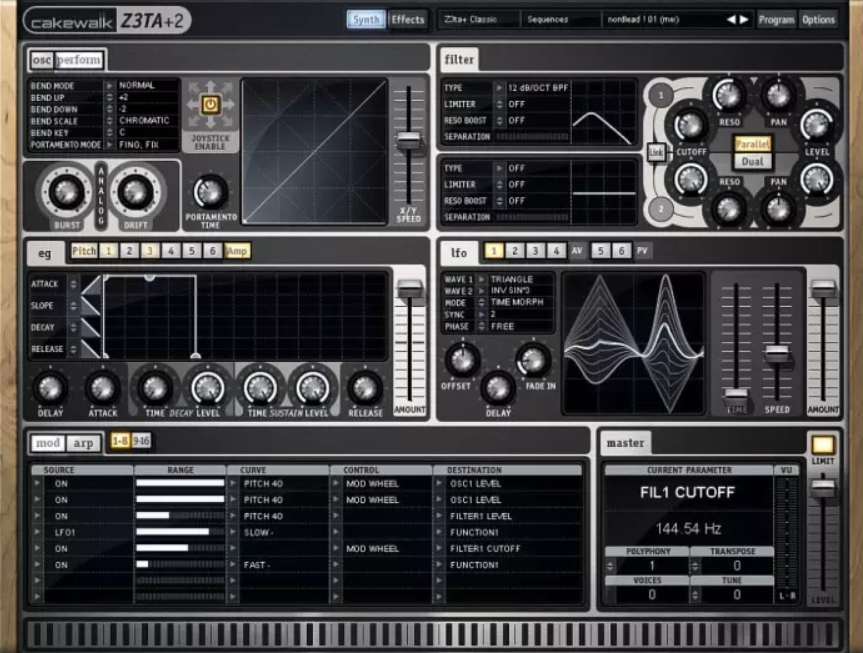
Task: Click the Decay Level knob
Action: click(207, 388)
